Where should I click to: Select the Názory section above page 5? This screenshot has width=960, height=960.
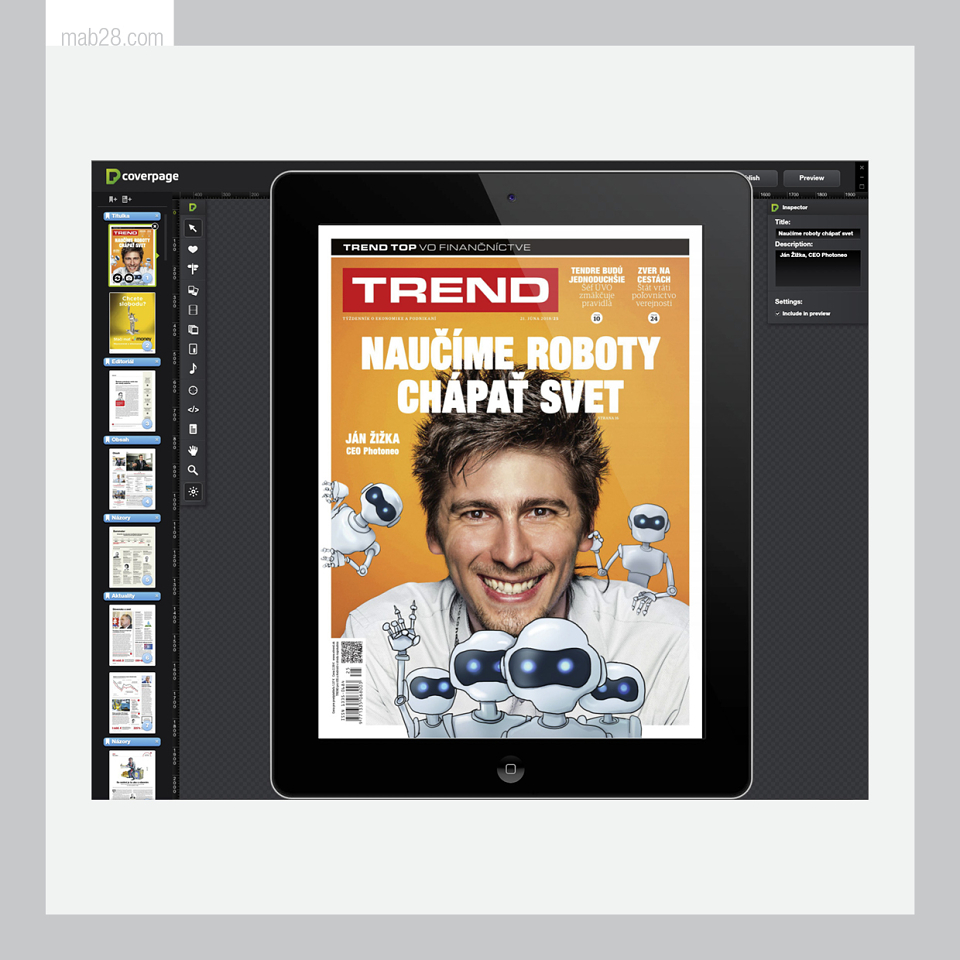(x=132, y=518)
